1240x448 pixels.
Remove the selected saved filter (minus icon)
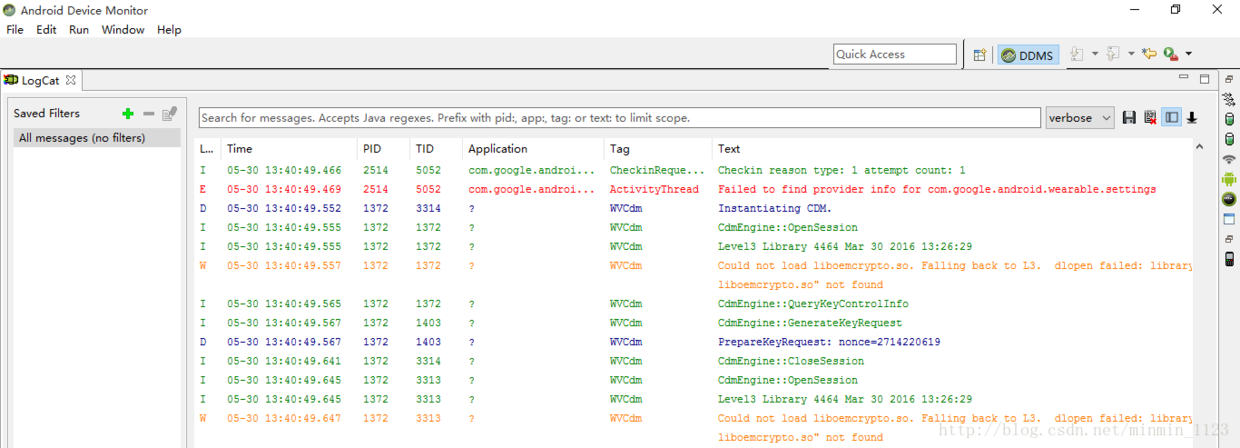[x=149, y=114]
